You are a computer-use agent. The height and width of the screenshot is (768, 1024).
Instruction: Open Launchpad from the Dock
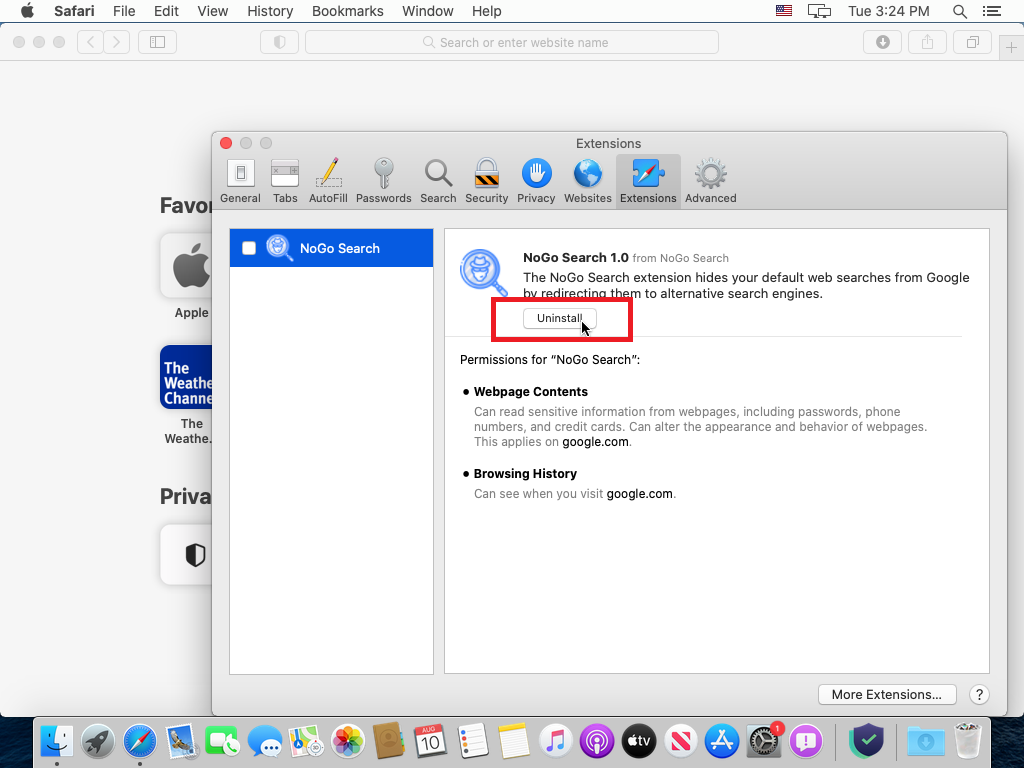[98, 741]
